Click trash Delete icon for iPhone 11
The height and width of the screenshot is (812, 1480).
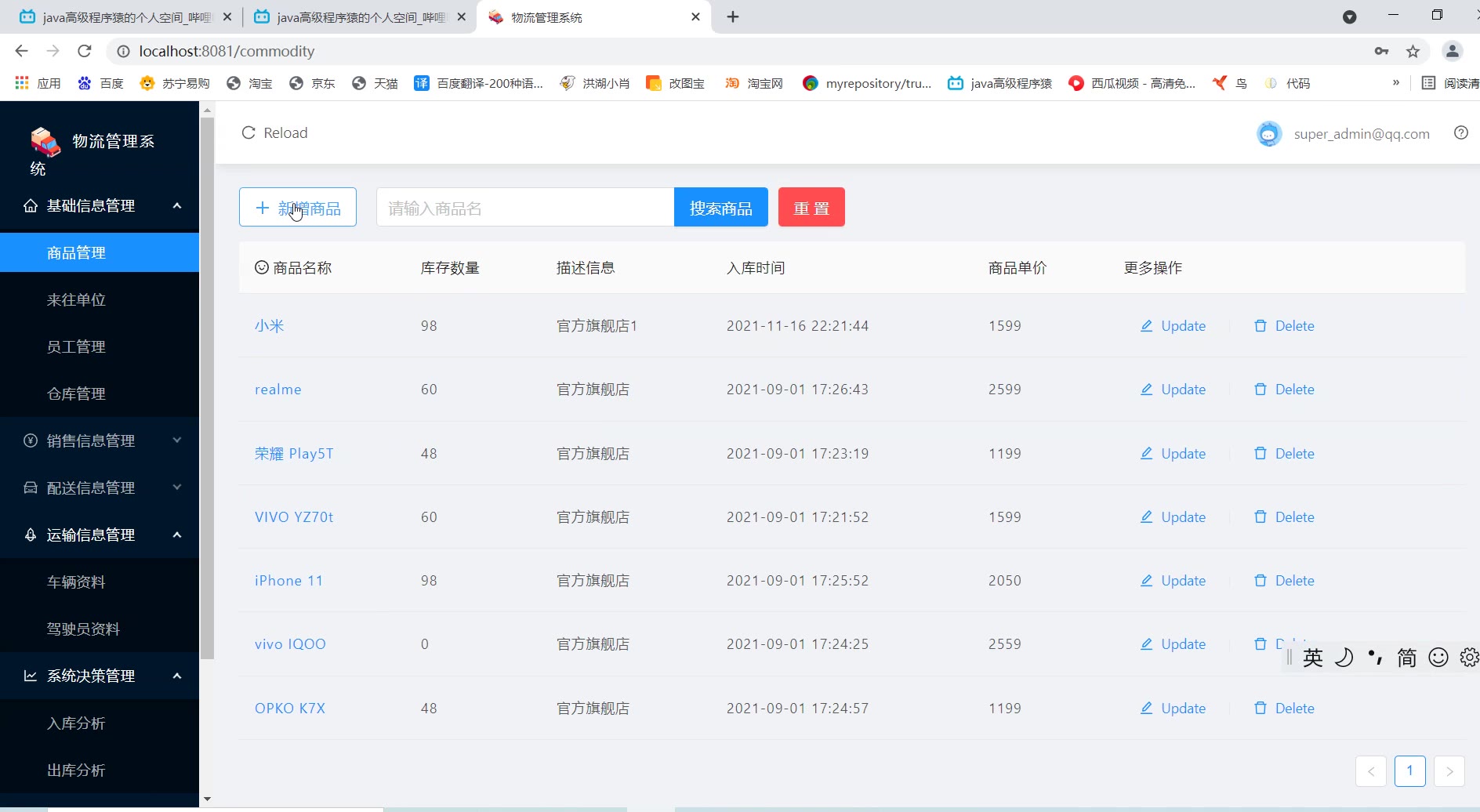click(1260, 581)
